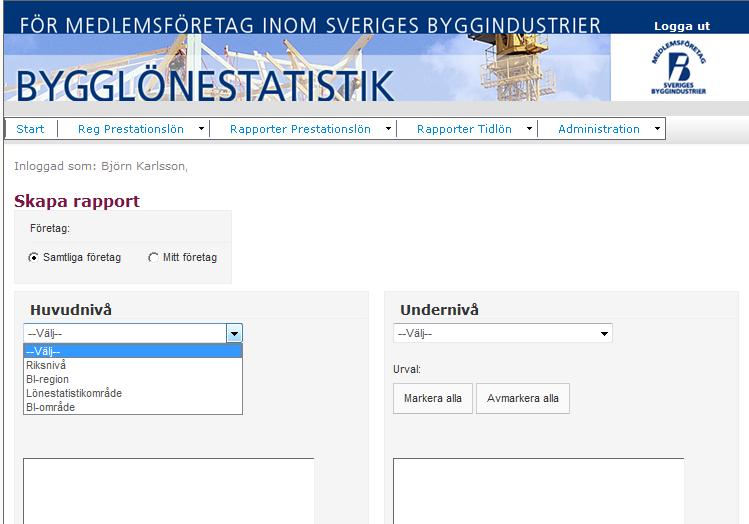749x524 pixels.
Task: Open the Rapporter Prestationslön menu
Action: 300,129
